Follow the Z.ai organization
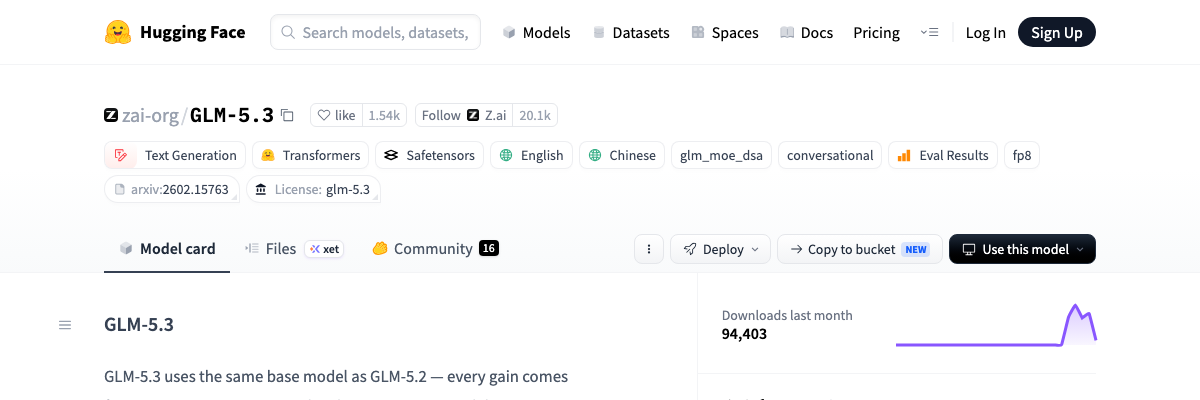 [x=464, y=115]
